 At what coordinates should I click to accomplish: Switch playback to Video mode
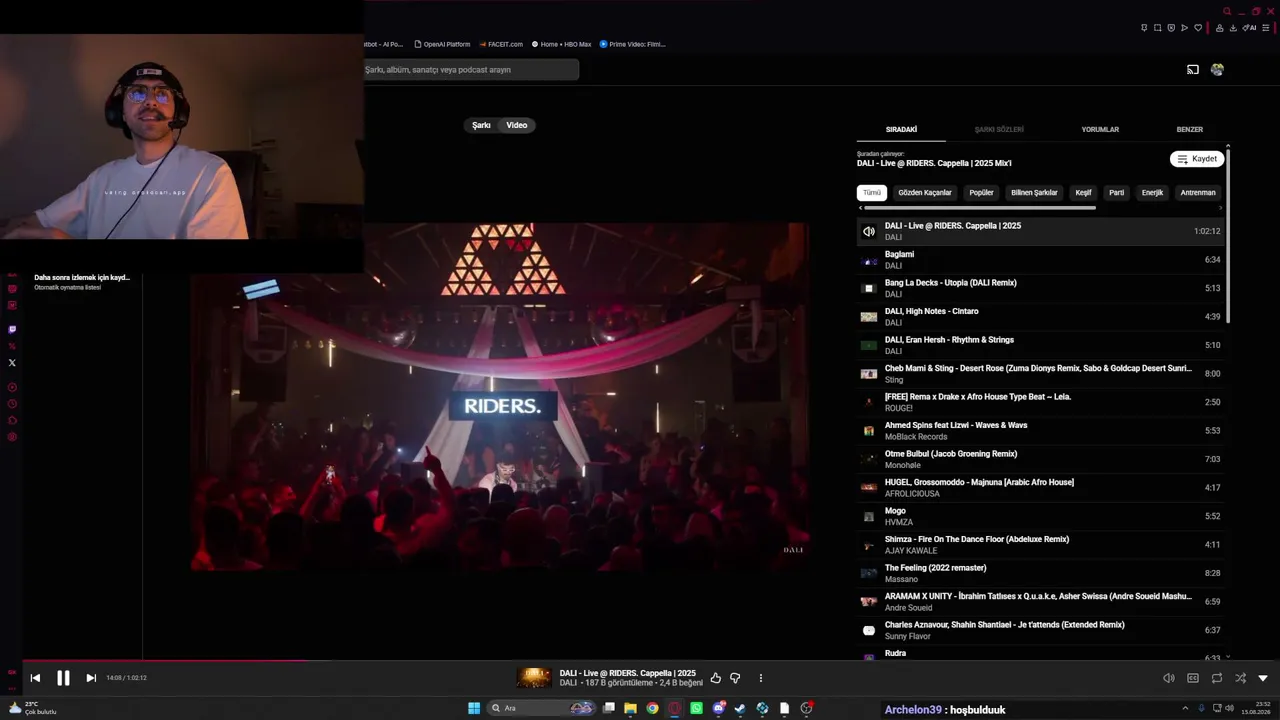(517, 125)
